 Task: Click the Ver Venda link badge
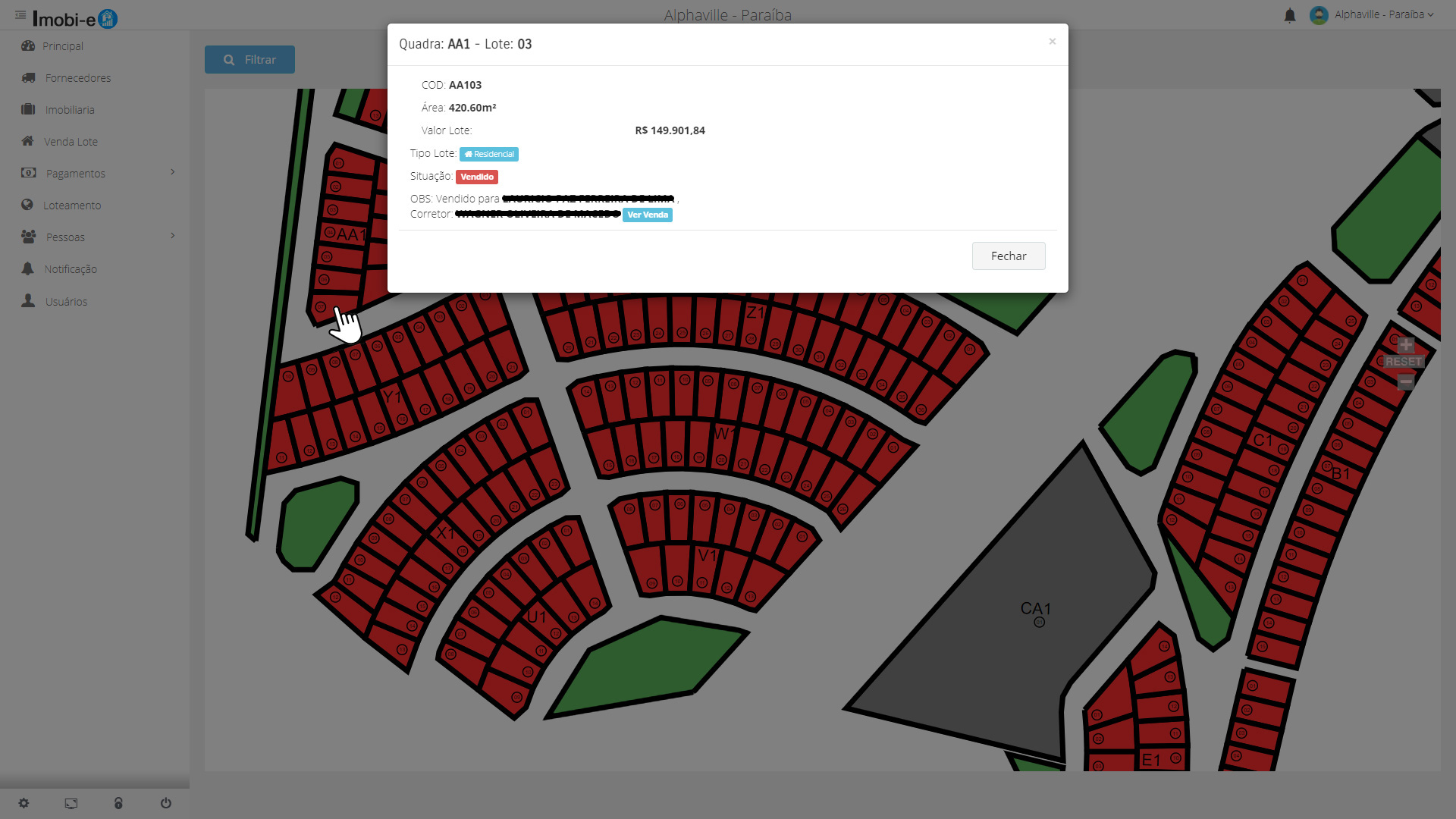647,215
